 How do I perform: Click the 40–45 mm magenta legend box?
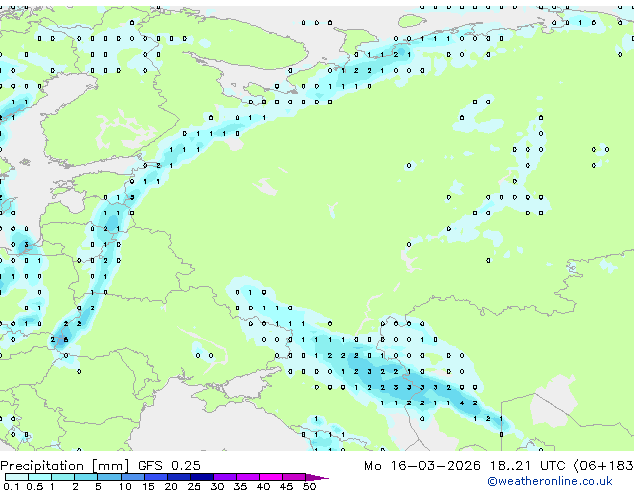[271, 477]
